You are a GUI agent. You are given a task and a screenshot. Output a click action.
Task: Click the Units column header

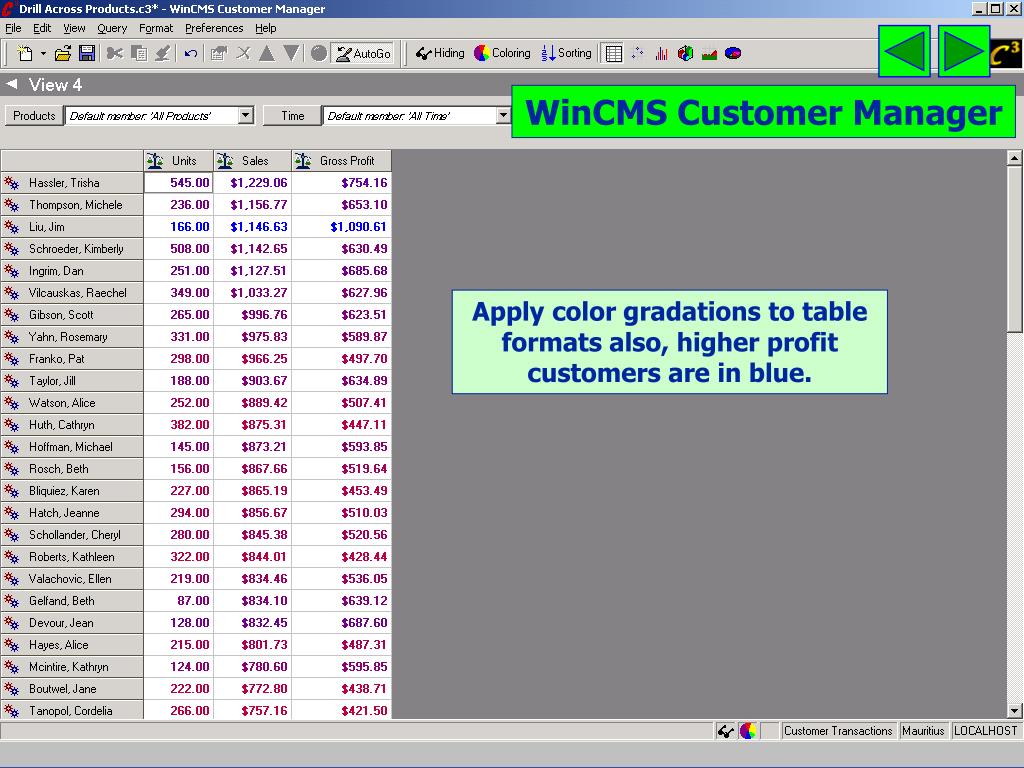[178, 161]
